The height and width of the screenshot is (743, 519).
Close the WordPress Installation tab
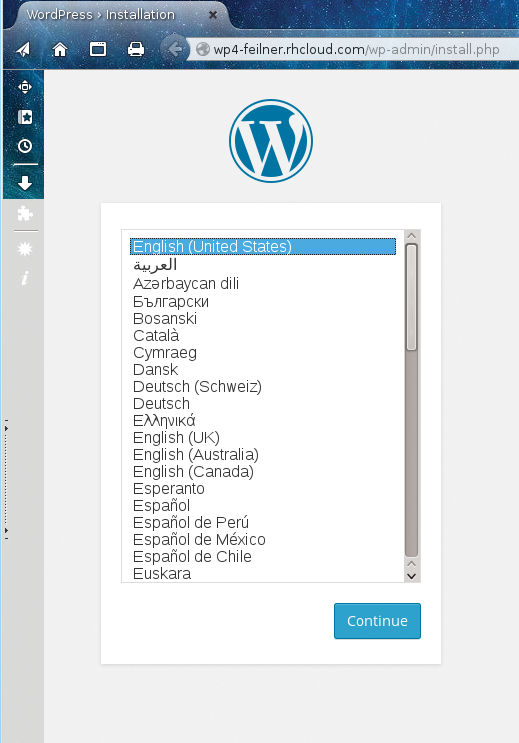pyautogui.click(x=213, y=15)
